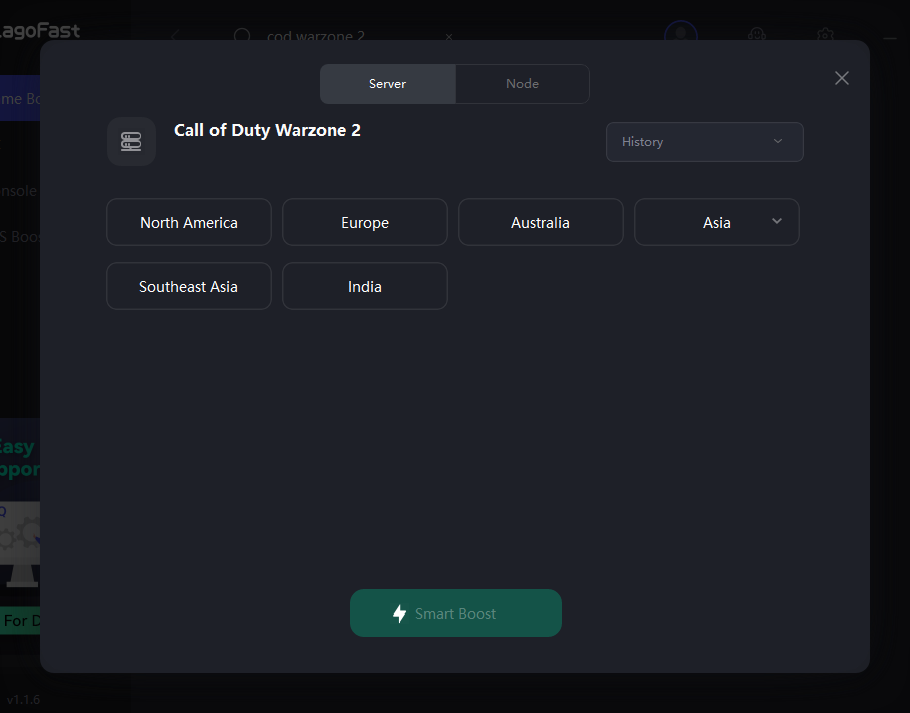This screenshot has height=713, width=910.
Task: Select the India server
Action: pyautogui.click(x=364, y=286)
